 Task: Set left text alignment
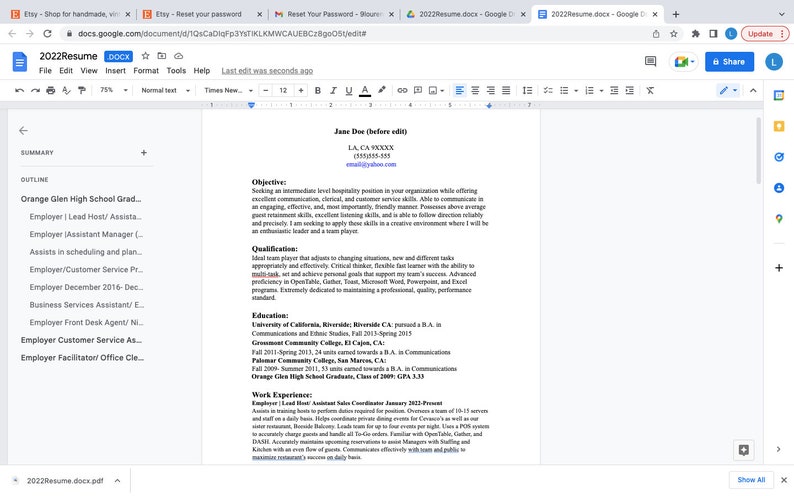tap(459, 91)
